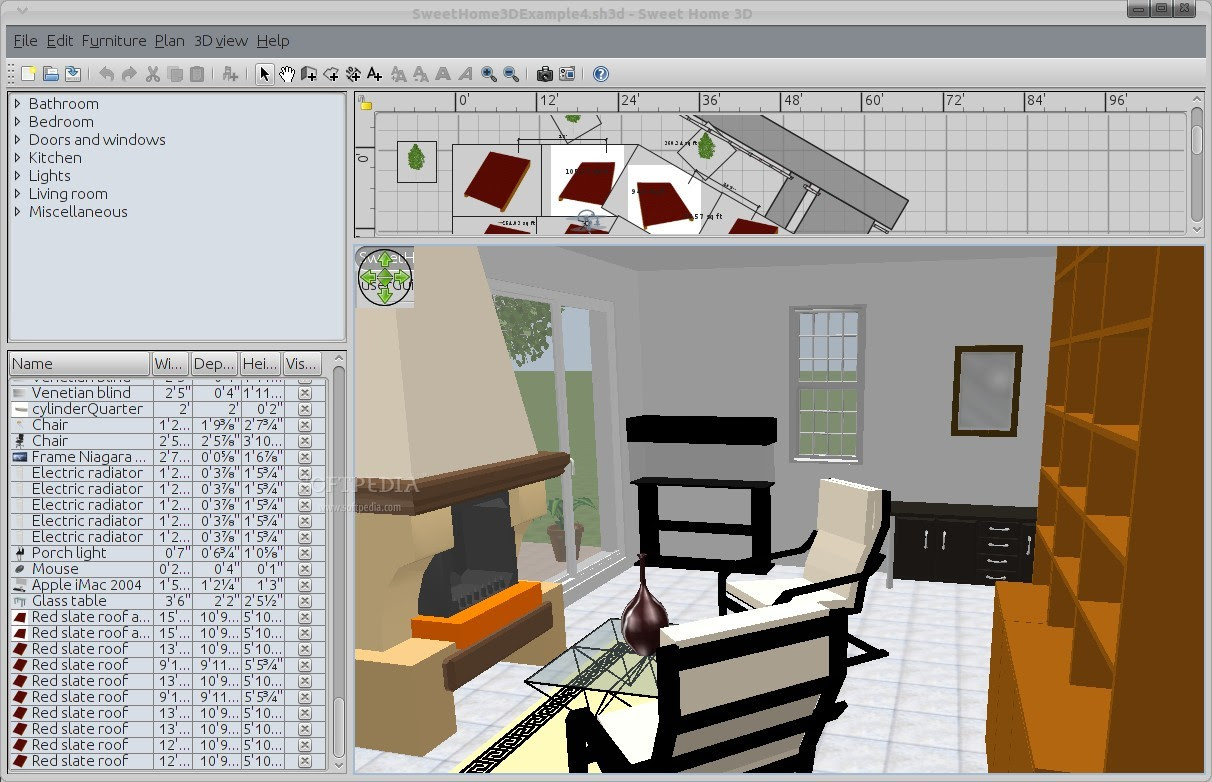
Task: Sort furniture by the Name column header
Action: pos(79,364)
